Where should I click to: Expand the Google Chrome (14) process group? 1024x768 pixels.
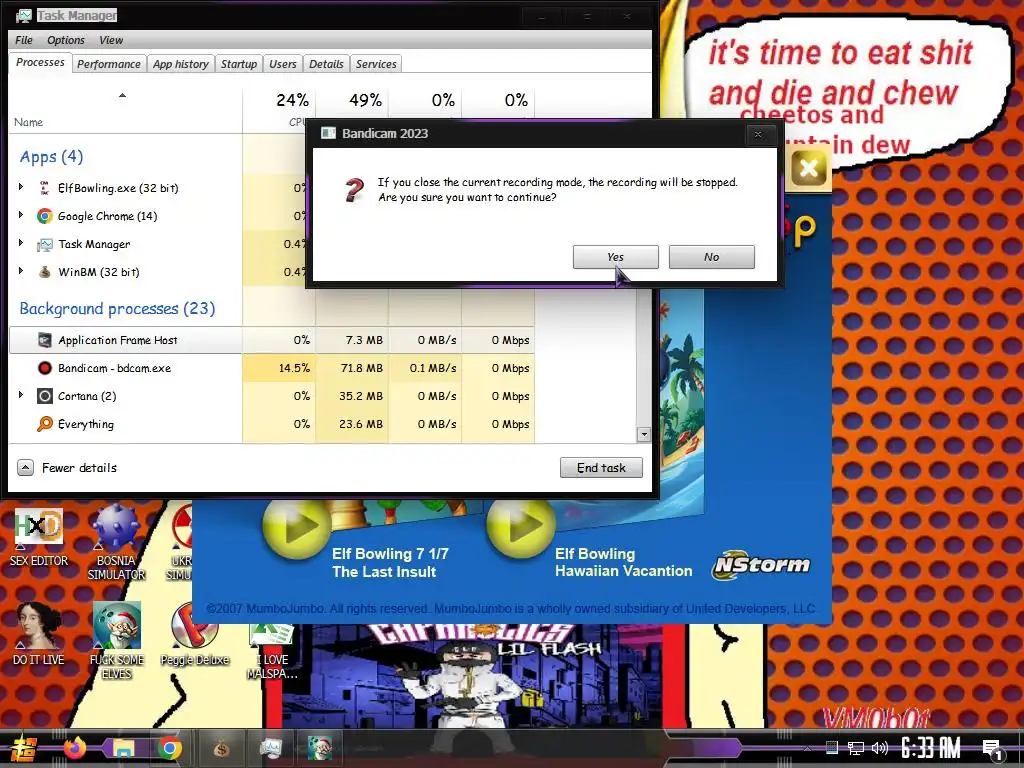pos(21,216)
